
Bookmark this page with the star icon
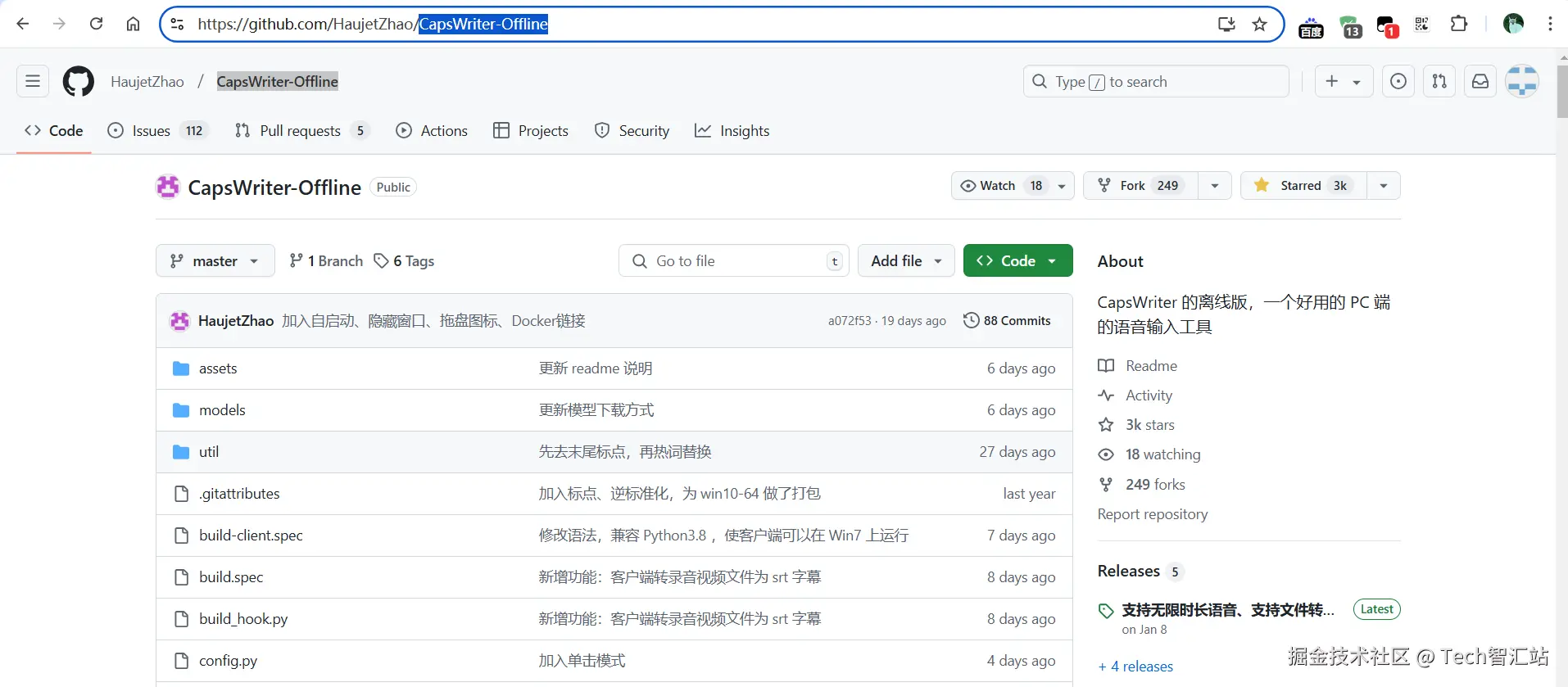1260,24
